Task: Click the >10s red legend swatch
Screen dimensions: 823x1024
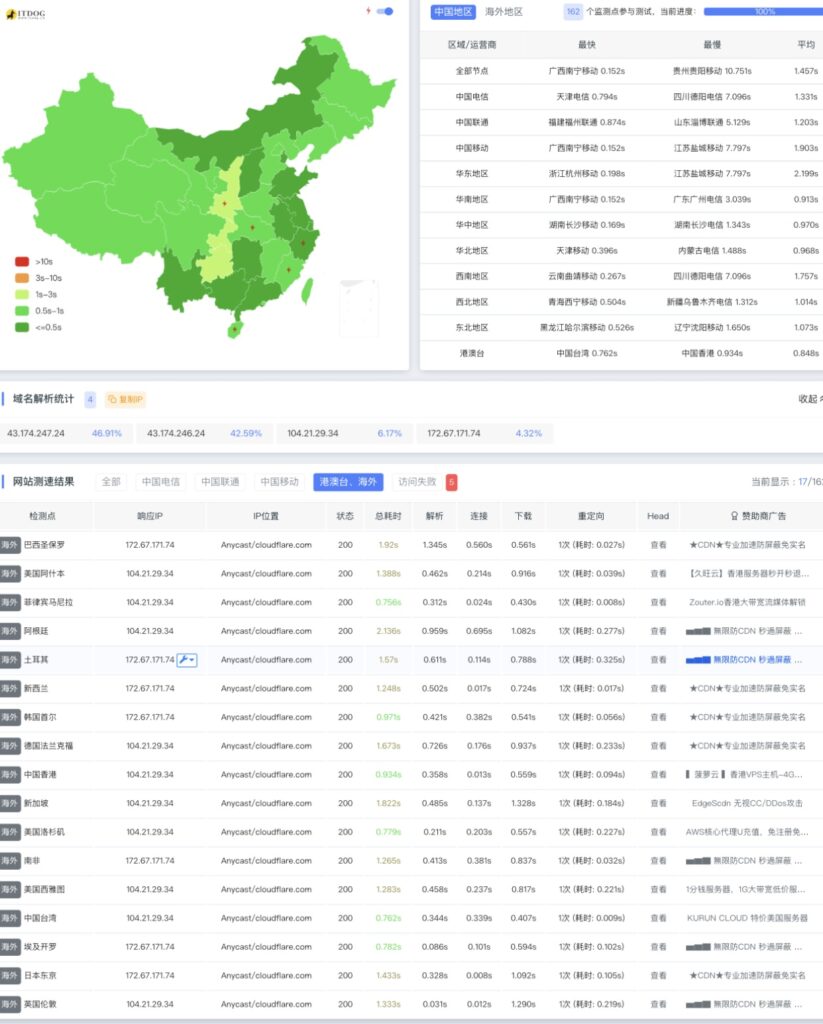Action: pyautogui.click(x=22, y=261)
